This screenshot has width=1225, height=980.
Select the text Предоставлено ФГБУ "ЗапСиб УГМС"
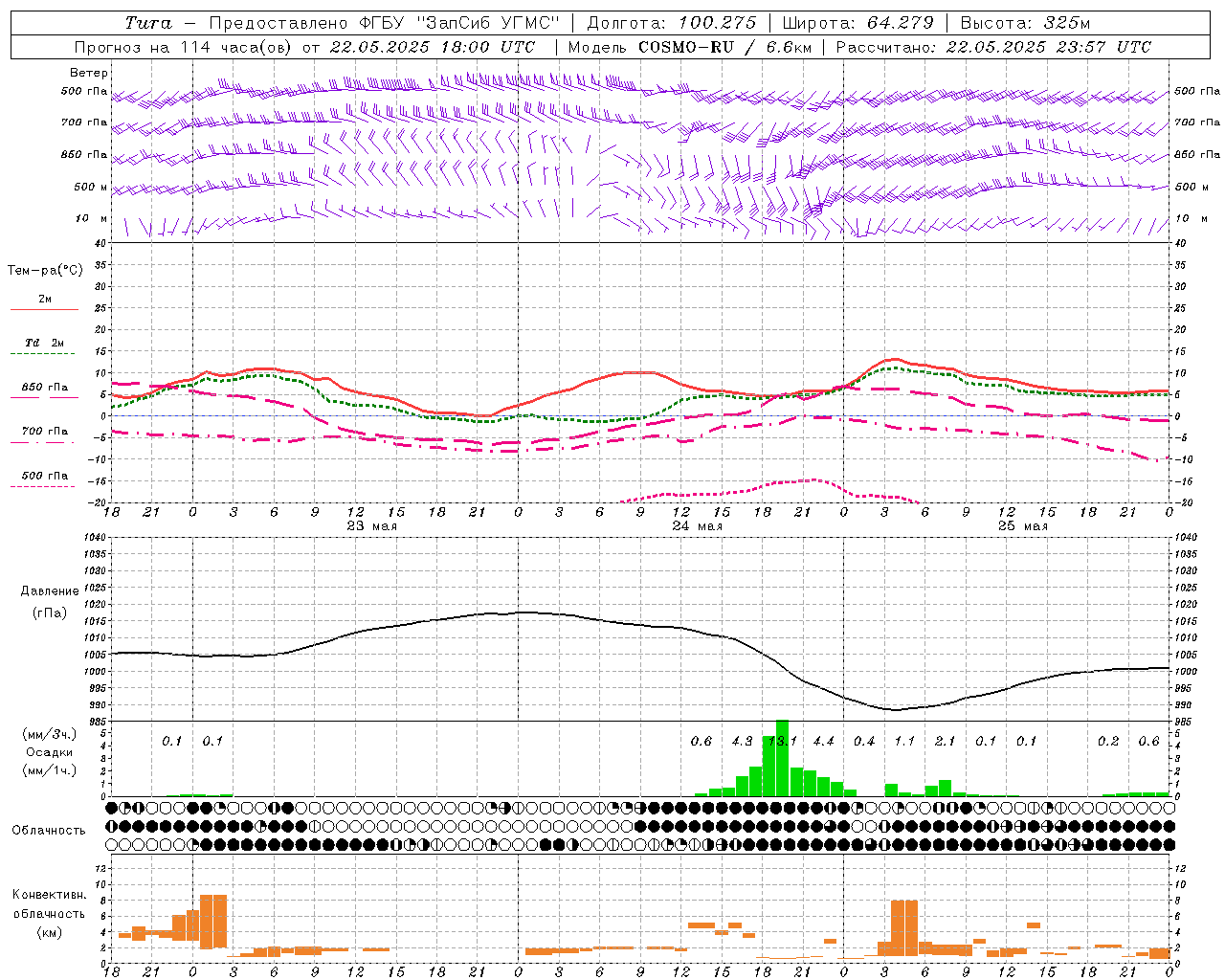coord(384,23)
